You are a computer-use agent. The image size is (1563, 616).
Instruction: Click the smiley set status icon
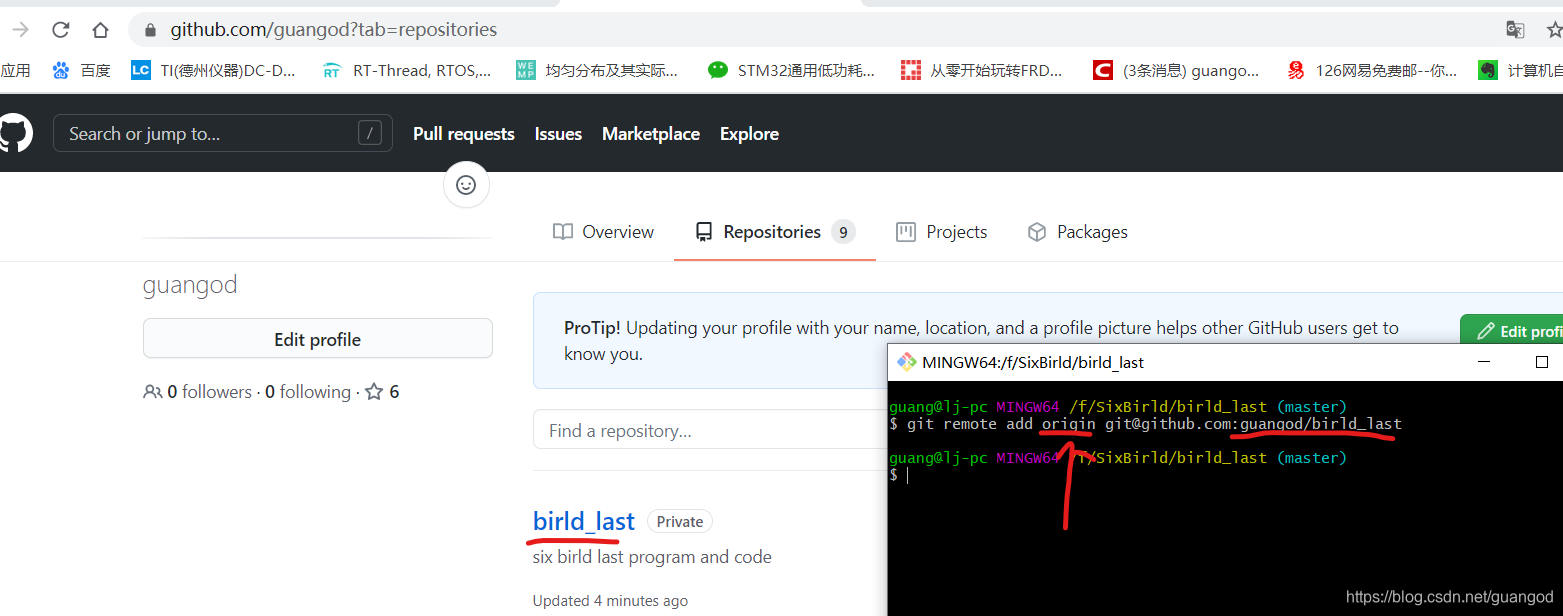tap(466, 185)
